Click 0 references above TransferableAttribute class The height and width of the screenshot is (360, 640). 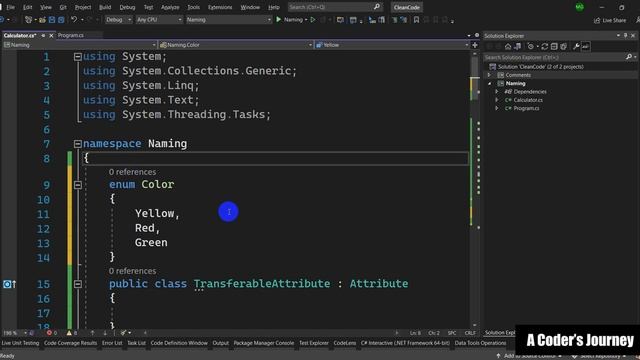(132, 271)
